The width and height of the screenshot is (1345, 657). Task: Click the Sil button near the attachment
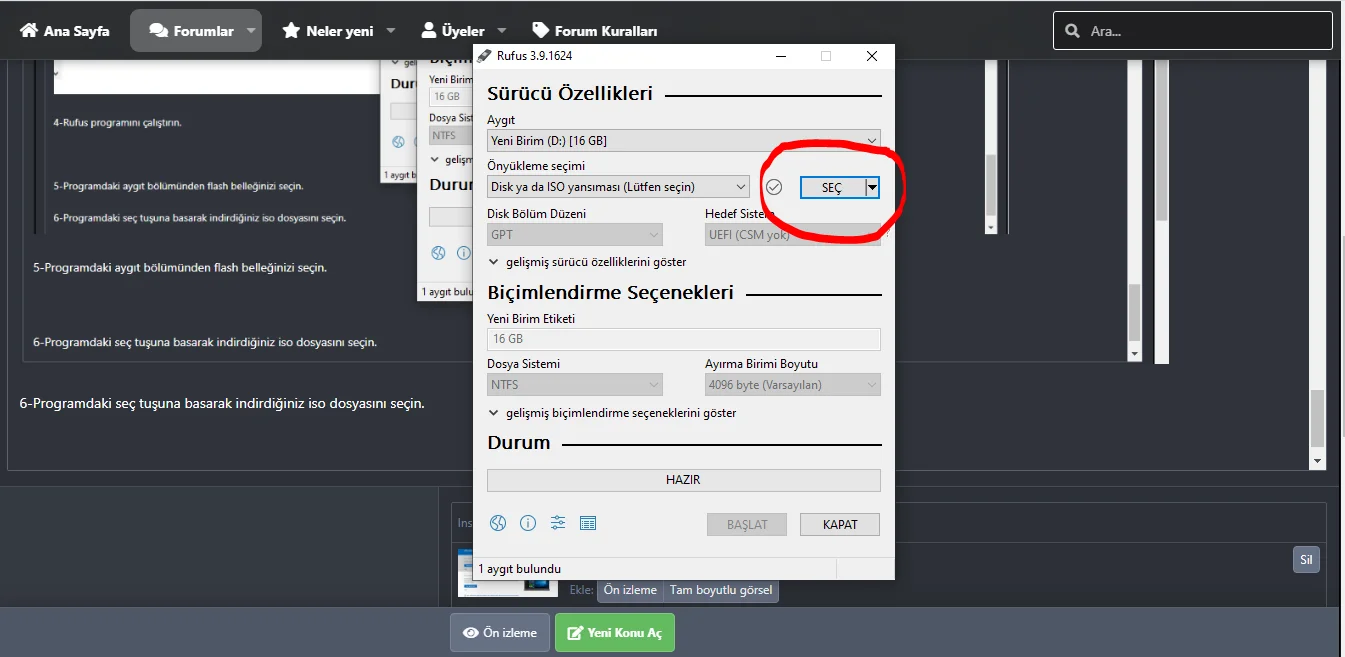(1306, 559)
